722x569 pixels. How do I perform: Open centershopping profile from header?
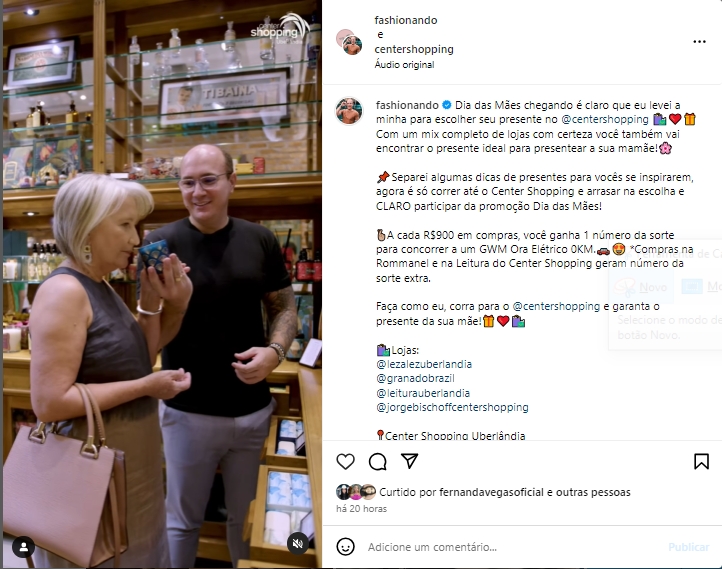(414, 49)
